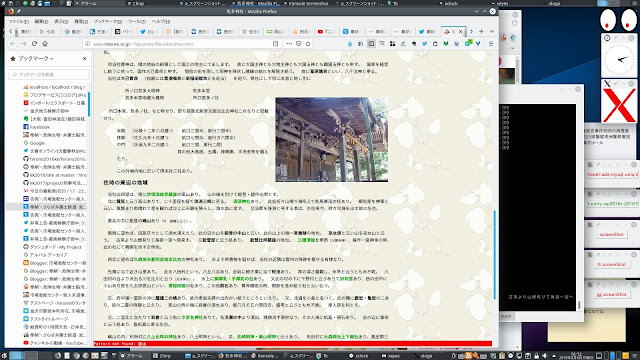640x360 pixels.
Task: Open the チャンネルの動画 - YouTube bookmark
Action: coord(55,343)
